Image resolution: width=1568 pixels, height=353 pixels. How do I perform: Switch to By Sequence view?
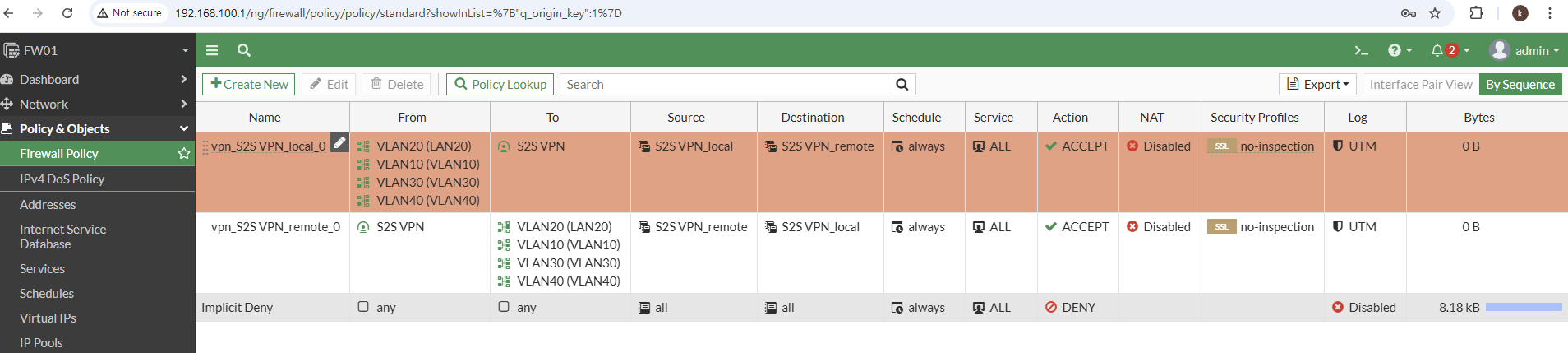pos(1520,84)
